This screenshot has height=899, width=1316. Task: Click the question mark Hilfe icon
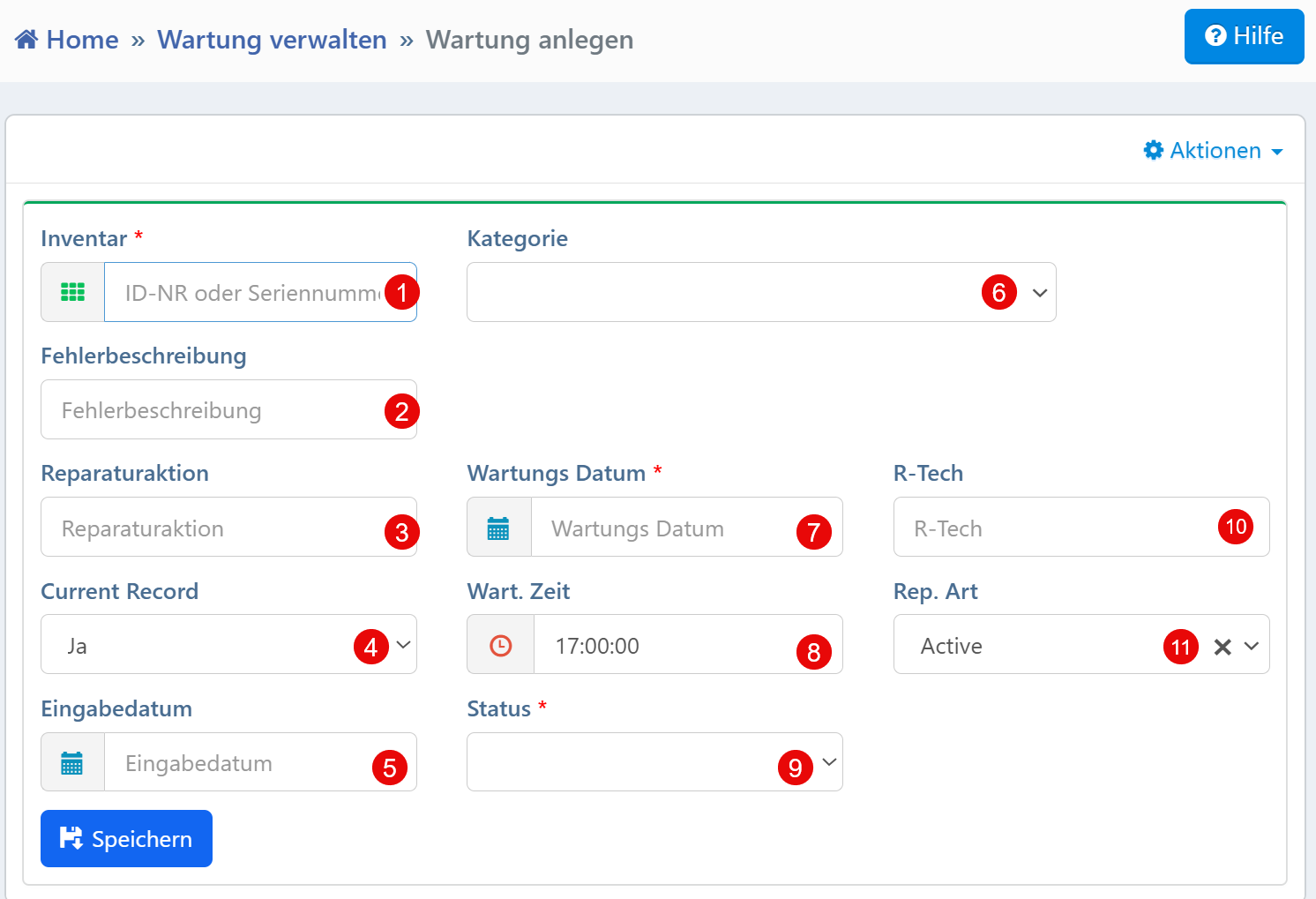coord(1215,36)
